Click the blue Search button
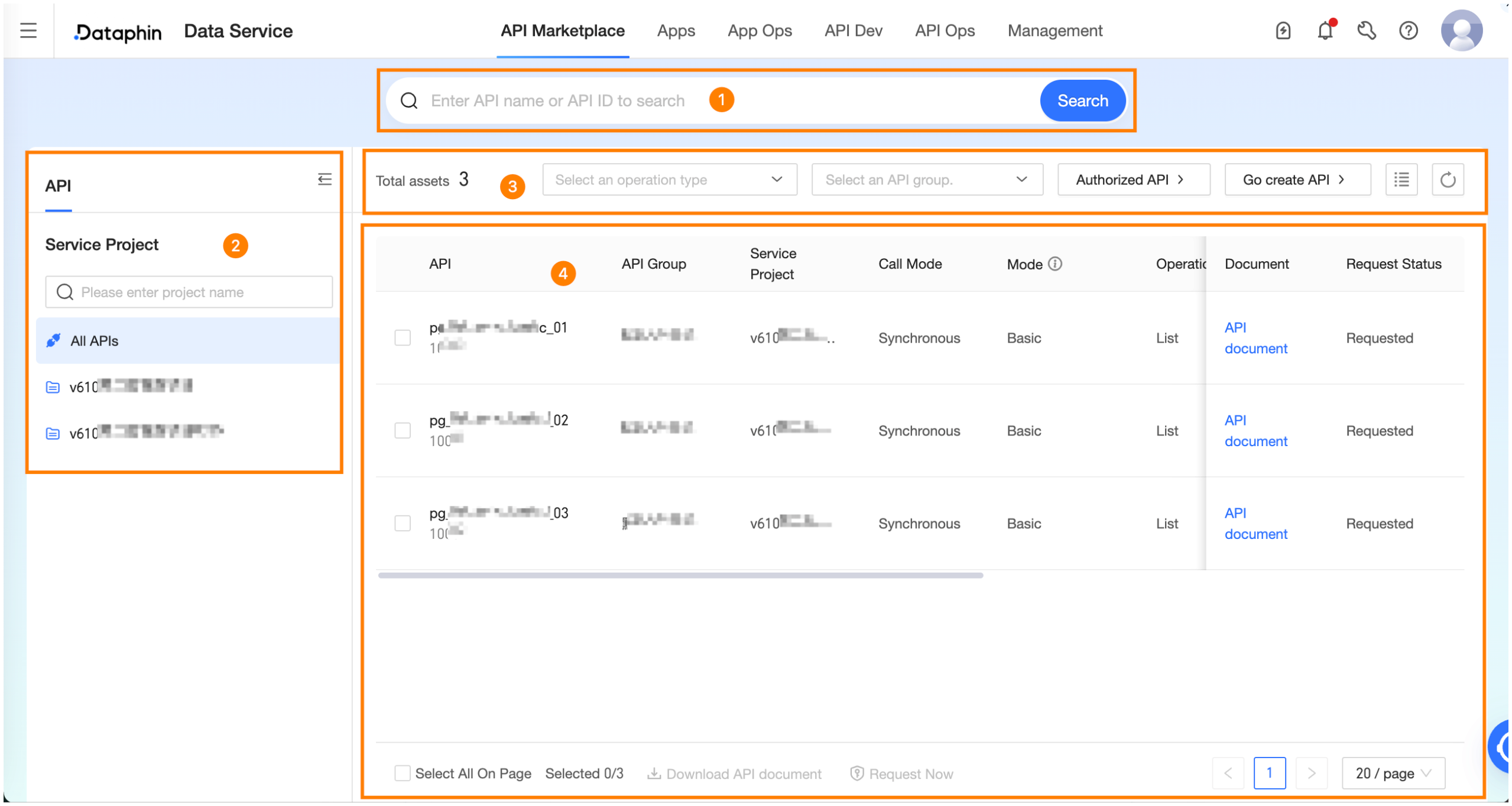Viewport: 1512px width, 806px height. 1083,101
